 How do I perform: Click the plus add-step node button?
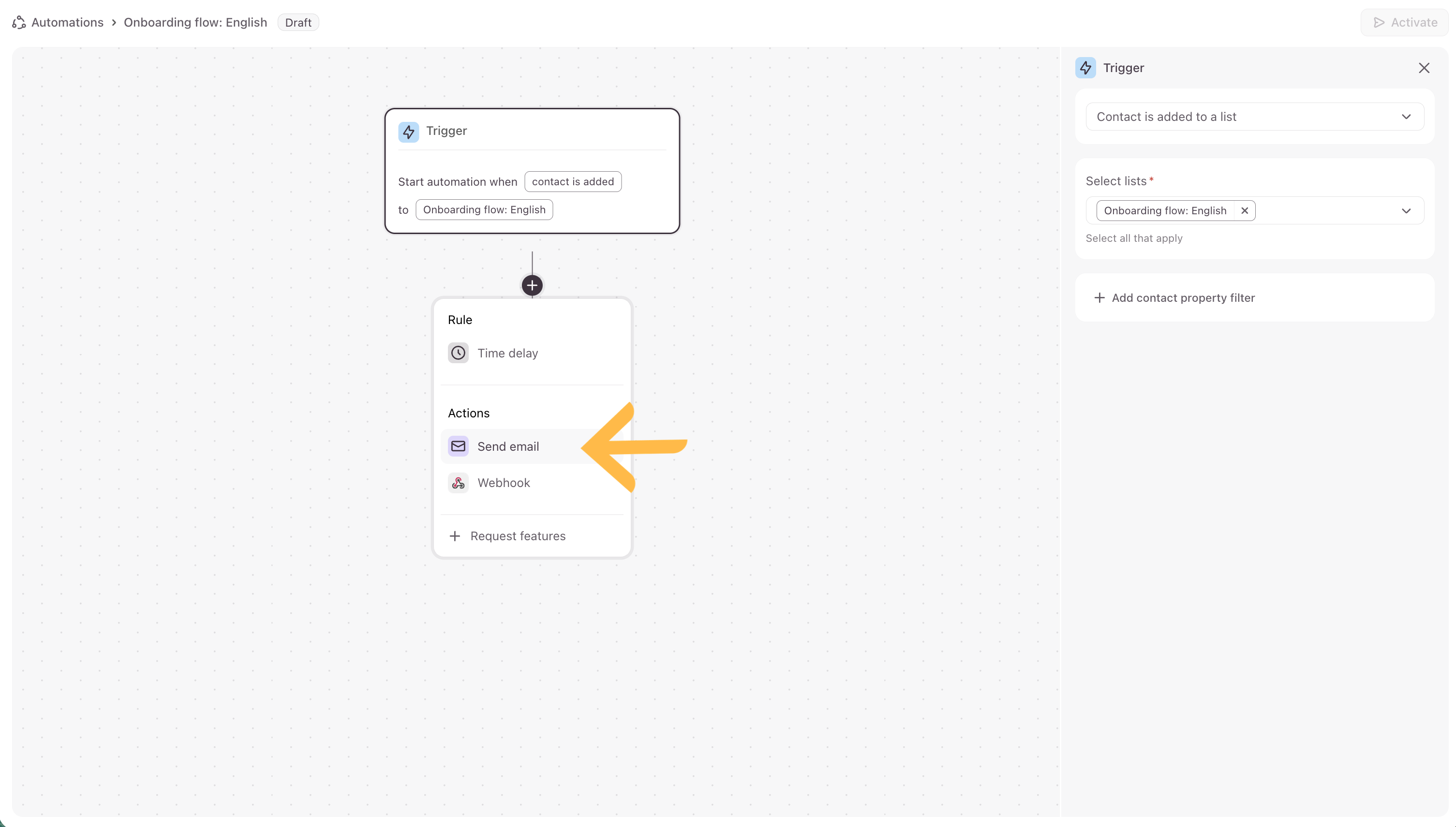tap(532, 285)
